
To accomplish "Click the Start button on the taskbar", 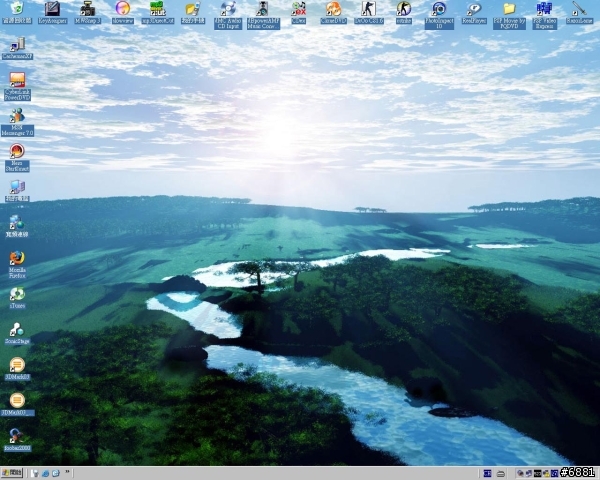I will point(11,473).
